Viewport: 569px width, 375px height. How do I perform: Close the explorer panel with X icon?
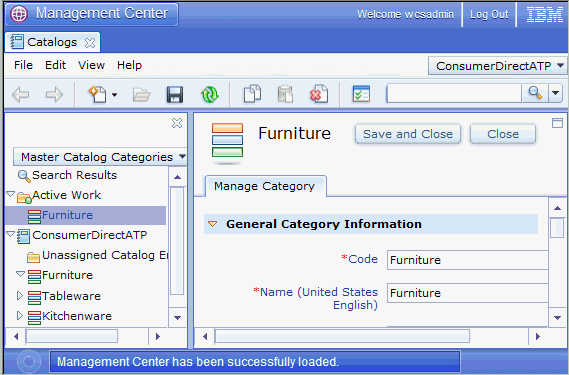[x=177, y=123]
